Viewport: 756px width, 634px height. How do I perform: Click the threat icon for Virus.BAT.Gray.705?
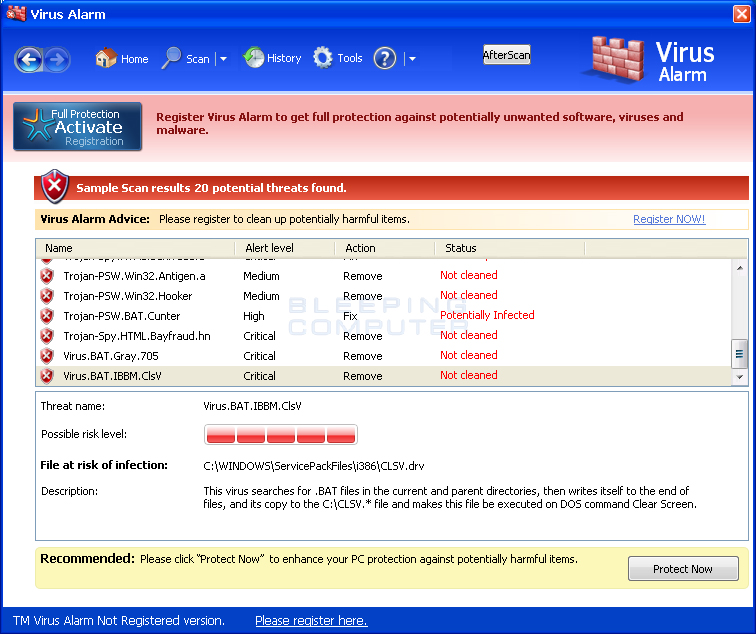tap(47, 356)
